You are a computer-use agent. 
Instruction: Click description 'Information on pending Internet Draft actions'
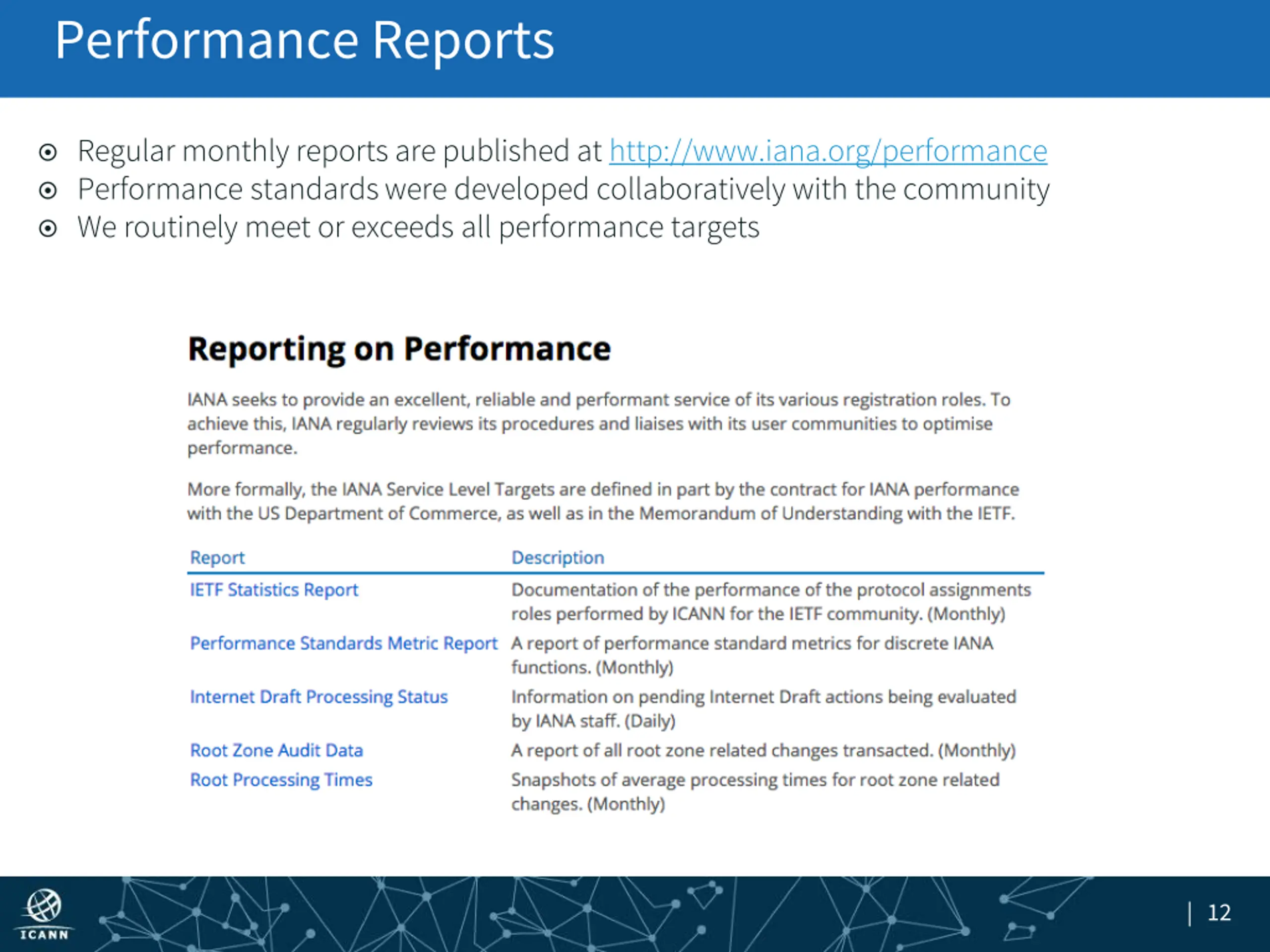coord(763,709)
